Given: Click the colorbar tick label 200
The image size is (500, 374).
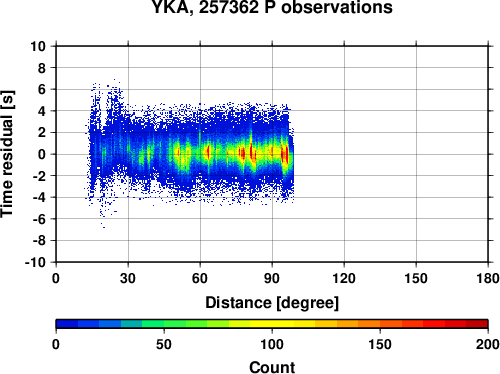Looking at the screenshot, I should click(x=488, y=344).
